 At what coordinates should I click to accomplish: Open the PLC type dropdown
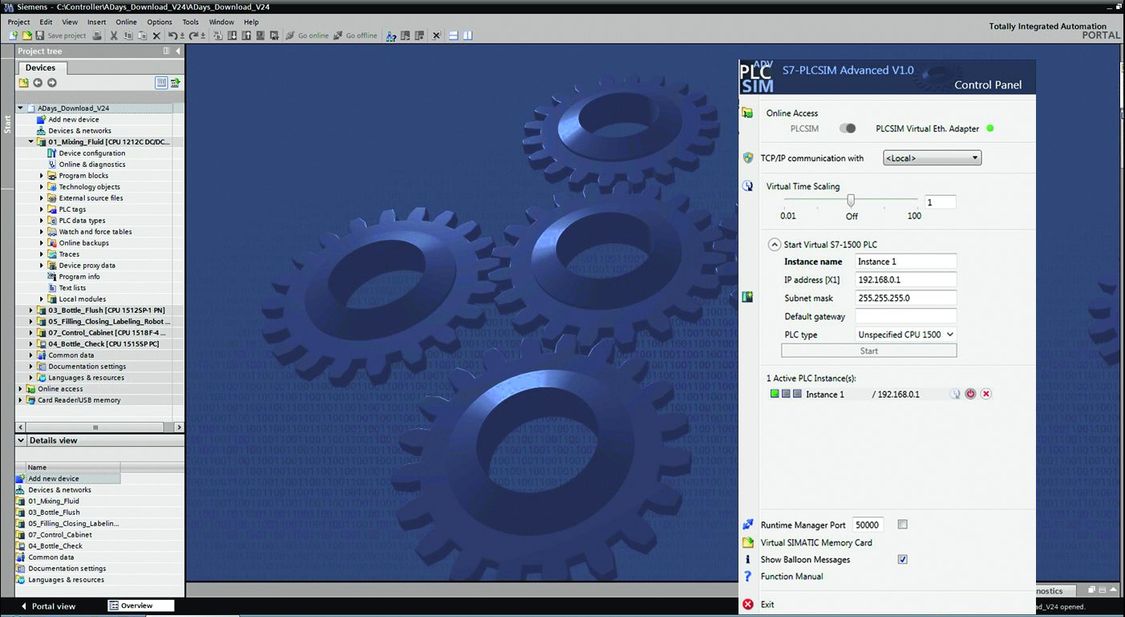pyautogui.click(x=905, y=334)
